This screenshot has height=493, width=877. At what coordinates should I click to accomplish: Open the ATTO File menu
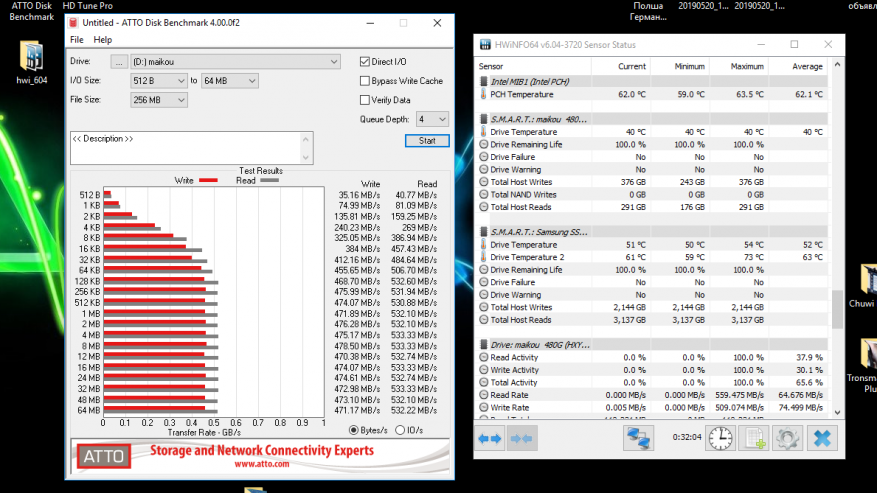pyautogui.click(x=77, y=40)
